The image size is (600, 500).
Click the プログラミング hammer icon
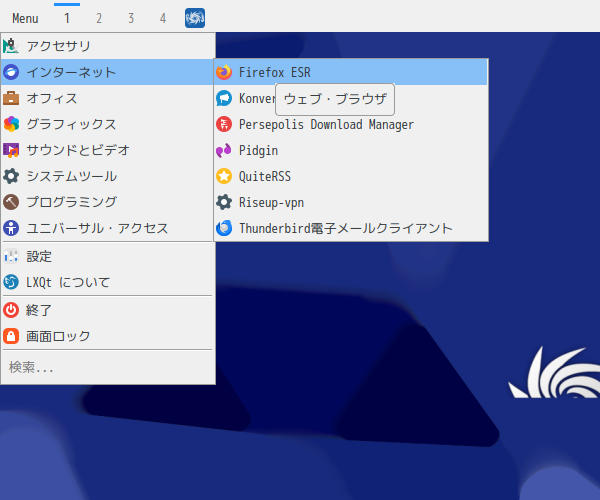point(11,202)
